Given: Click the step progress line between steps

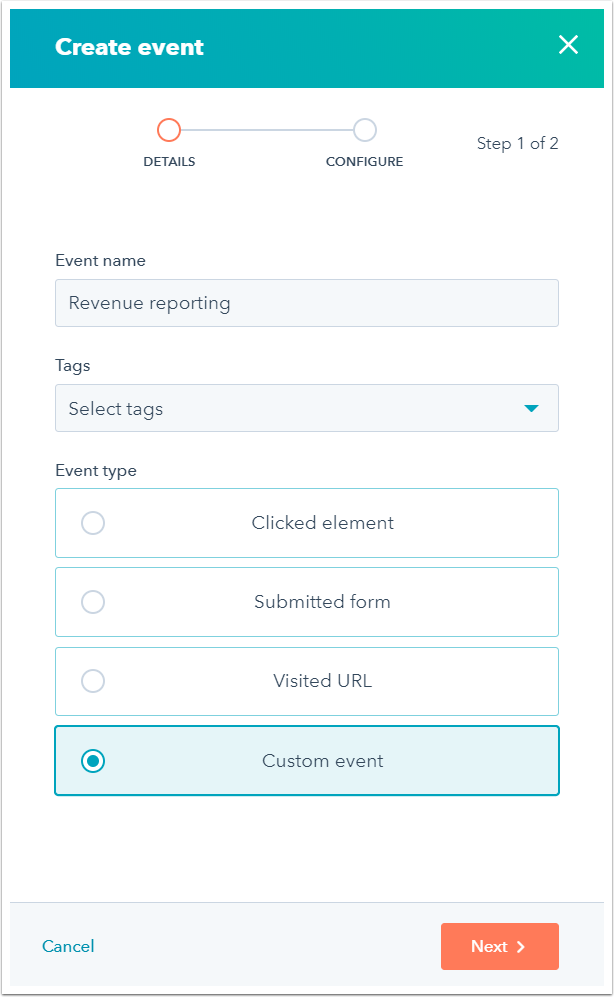Looking at the screenshot, I should coord(265,130).
